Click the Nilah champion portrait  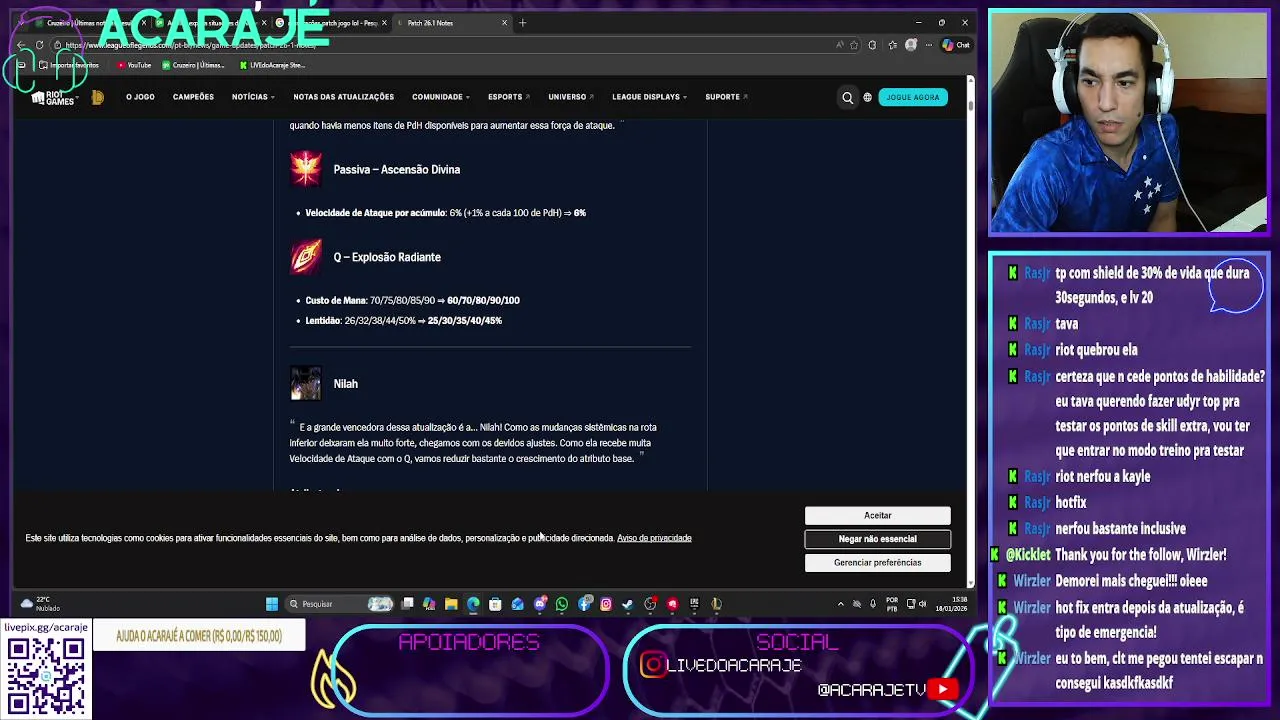[306, 384]
